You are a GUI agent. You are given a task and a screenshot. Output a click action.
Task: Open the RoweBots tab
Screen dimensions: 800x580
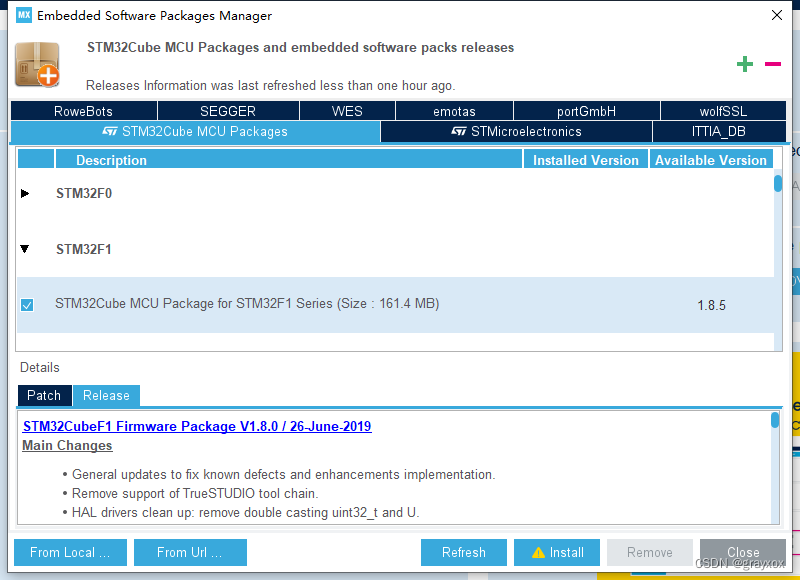click(x=84, y=111)
